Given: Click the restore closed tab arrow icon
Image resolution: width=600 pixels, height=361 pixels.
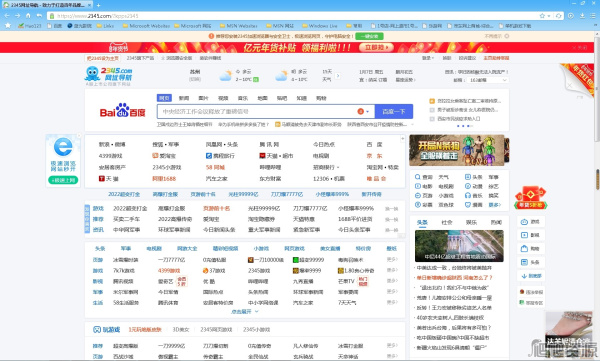Looking at the screenshot, I should (x=39, y=16).
